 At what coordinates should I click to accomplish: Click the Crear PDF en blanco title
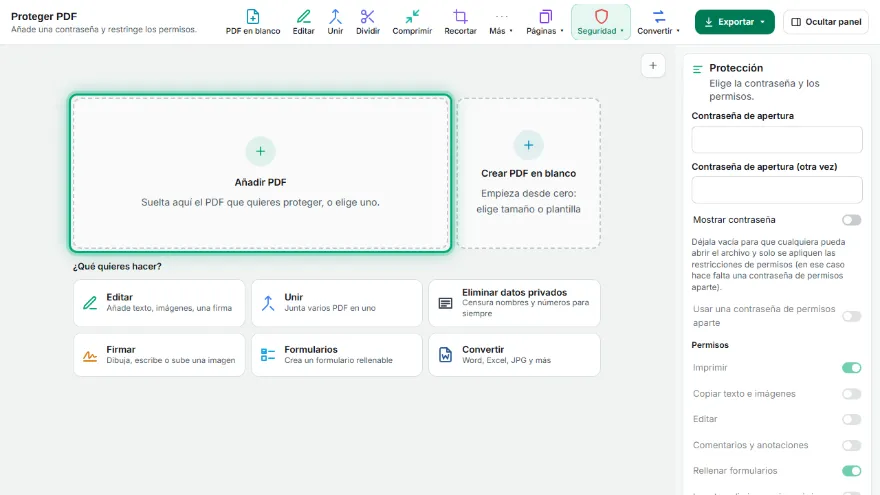528,173
